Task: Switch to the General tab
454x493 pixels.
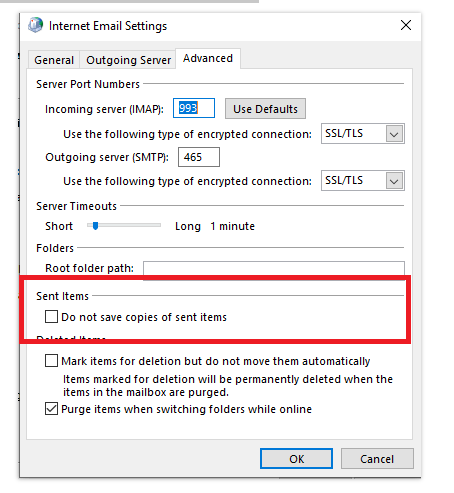Action: click(54, 60)
